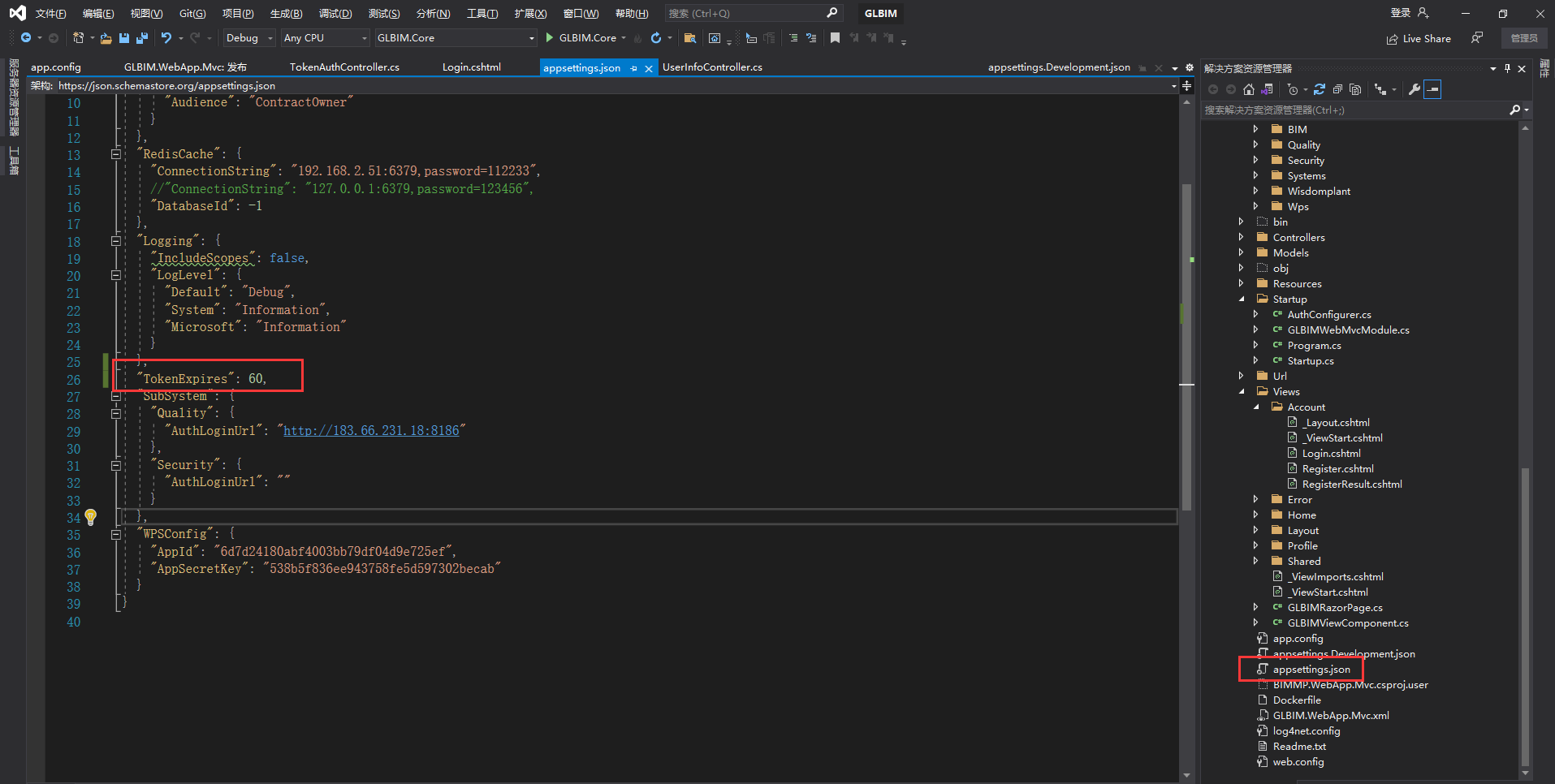
Task: Click the Live Share button
Action: 1419,38
